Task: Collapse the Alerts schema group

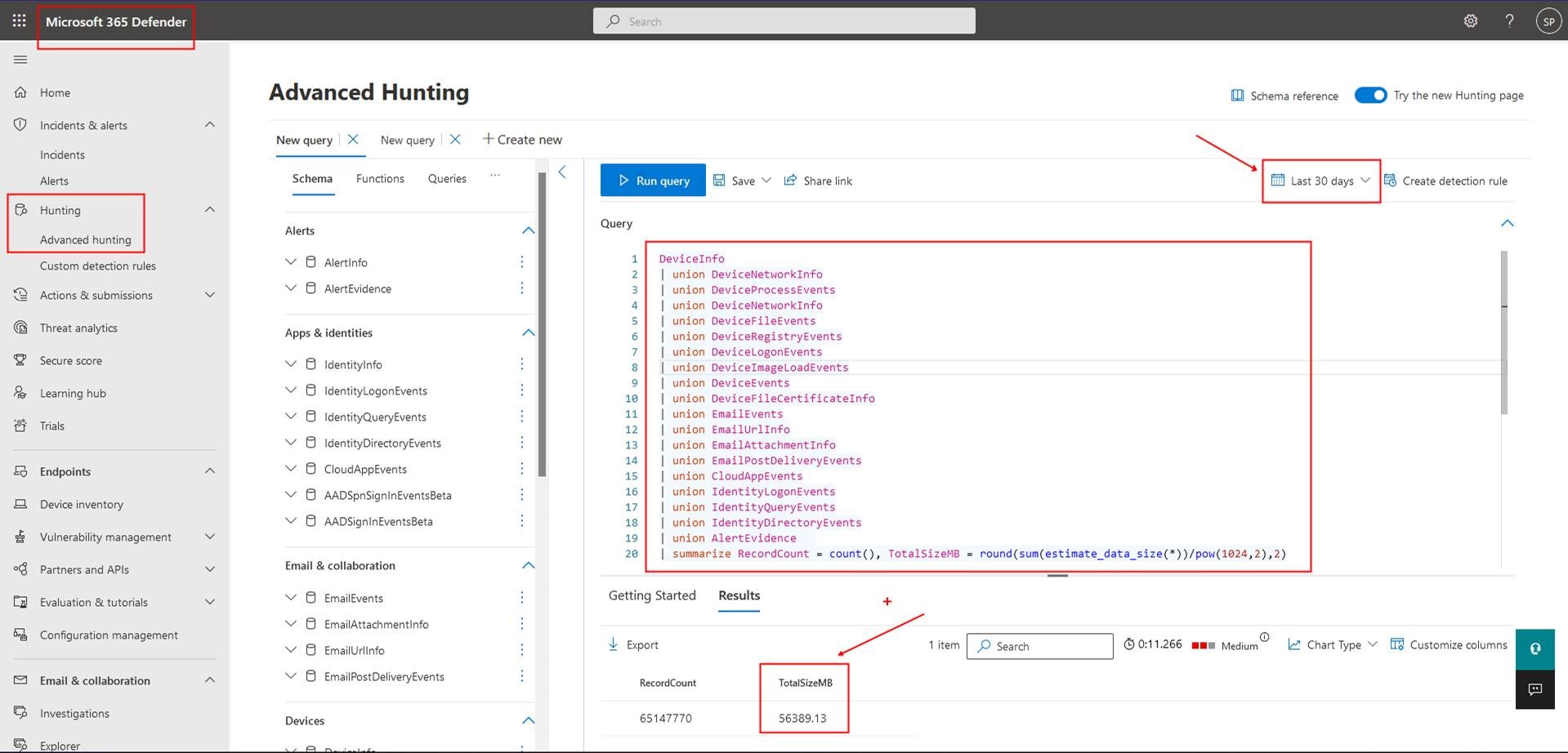Action: [x=528, y=230]
